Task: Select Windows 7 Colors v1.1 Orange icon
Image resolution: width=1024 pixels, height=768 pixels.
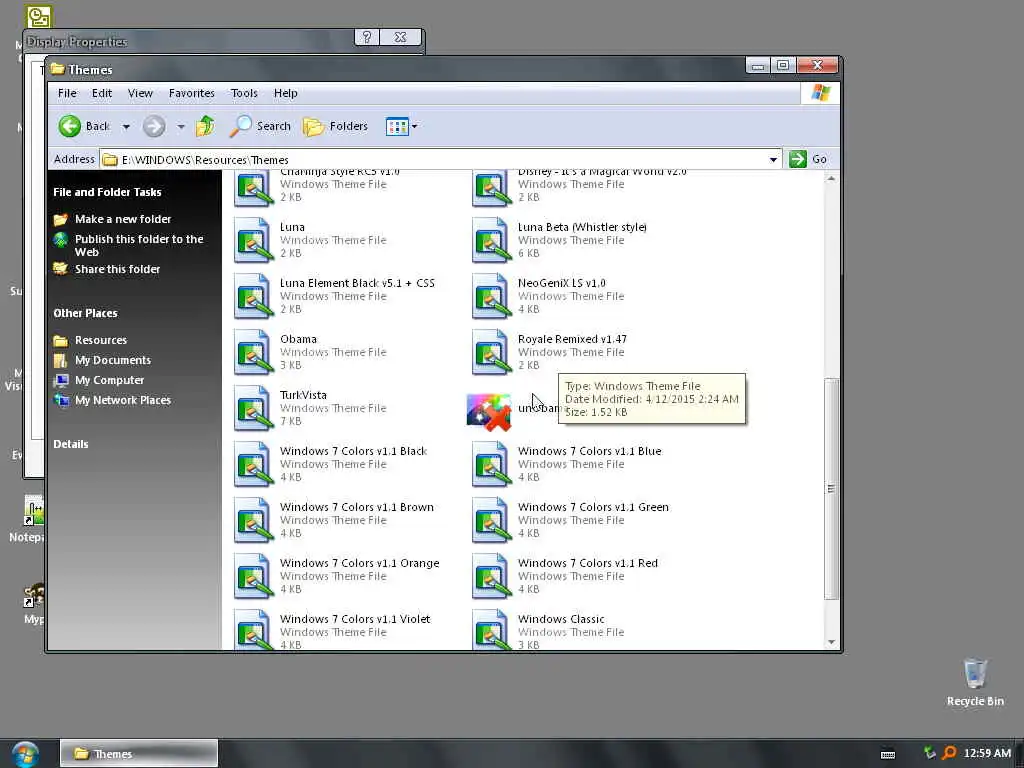Action: coord(253,577)
